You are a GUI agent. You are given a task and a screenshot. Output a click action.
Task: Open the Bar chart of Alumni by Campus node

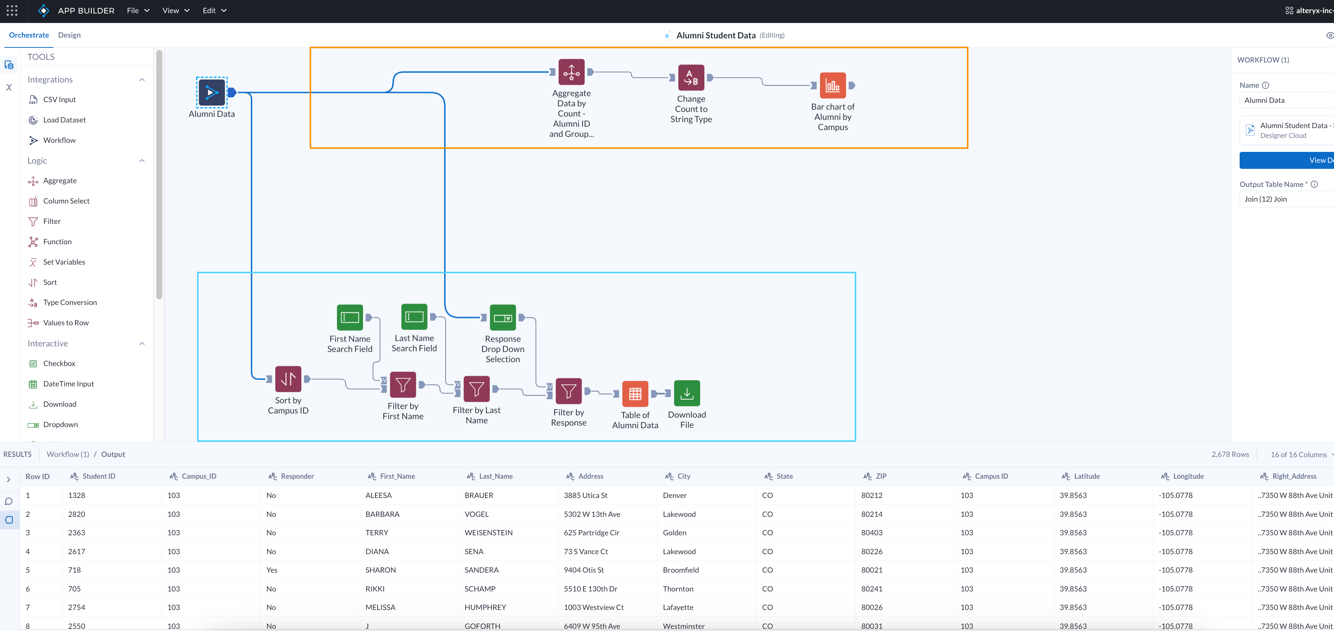(832, 85)
